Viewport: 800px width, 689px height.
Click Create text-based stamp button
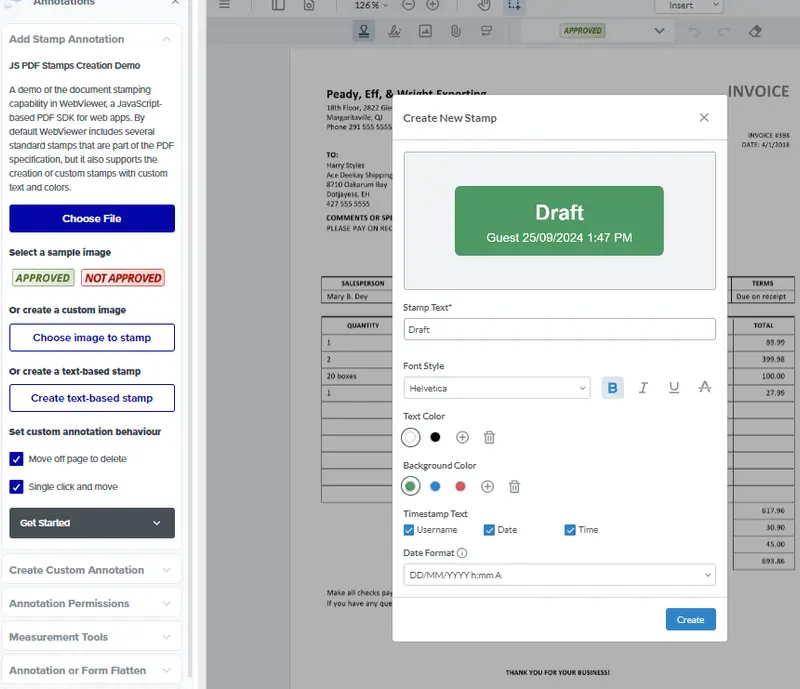92,398
